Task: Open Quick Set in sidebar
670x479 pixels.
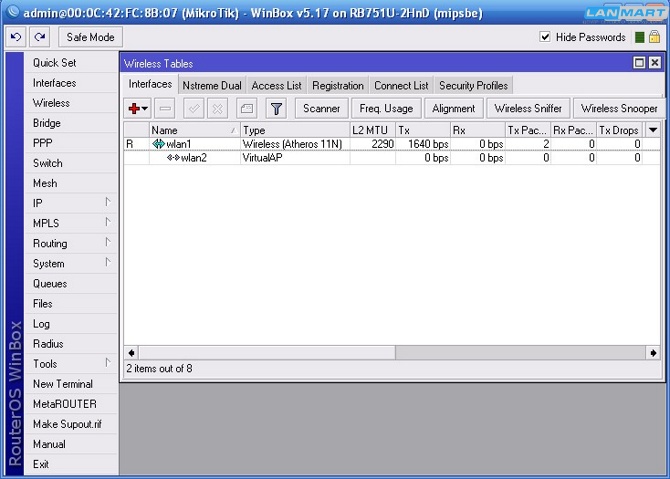Action: [71, 63]
